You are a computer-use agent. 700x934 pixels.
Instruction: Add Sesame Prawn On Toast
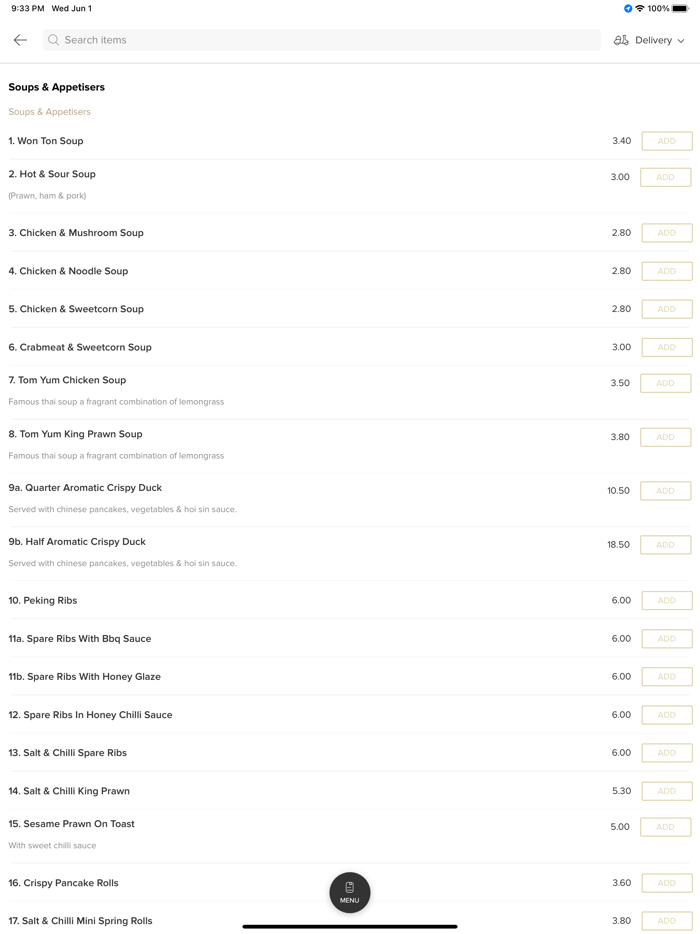pyautogui.click(x=666, y=827)
